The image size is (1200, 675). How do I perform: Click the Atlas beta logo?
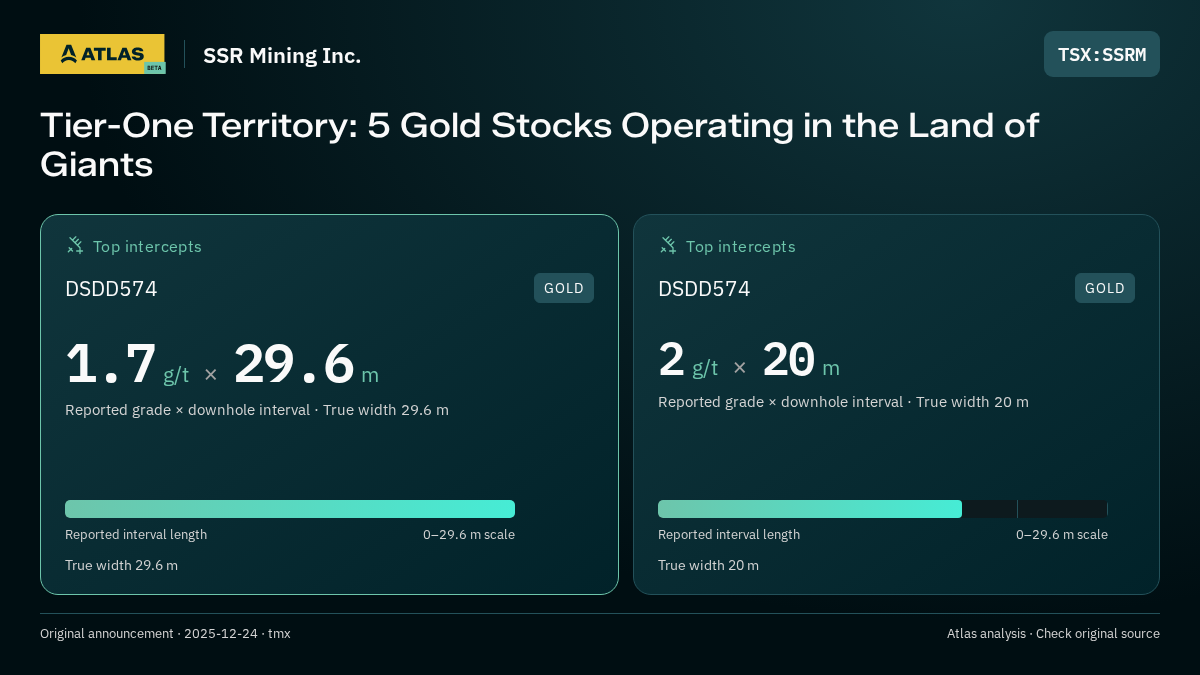tap(102, 54)
